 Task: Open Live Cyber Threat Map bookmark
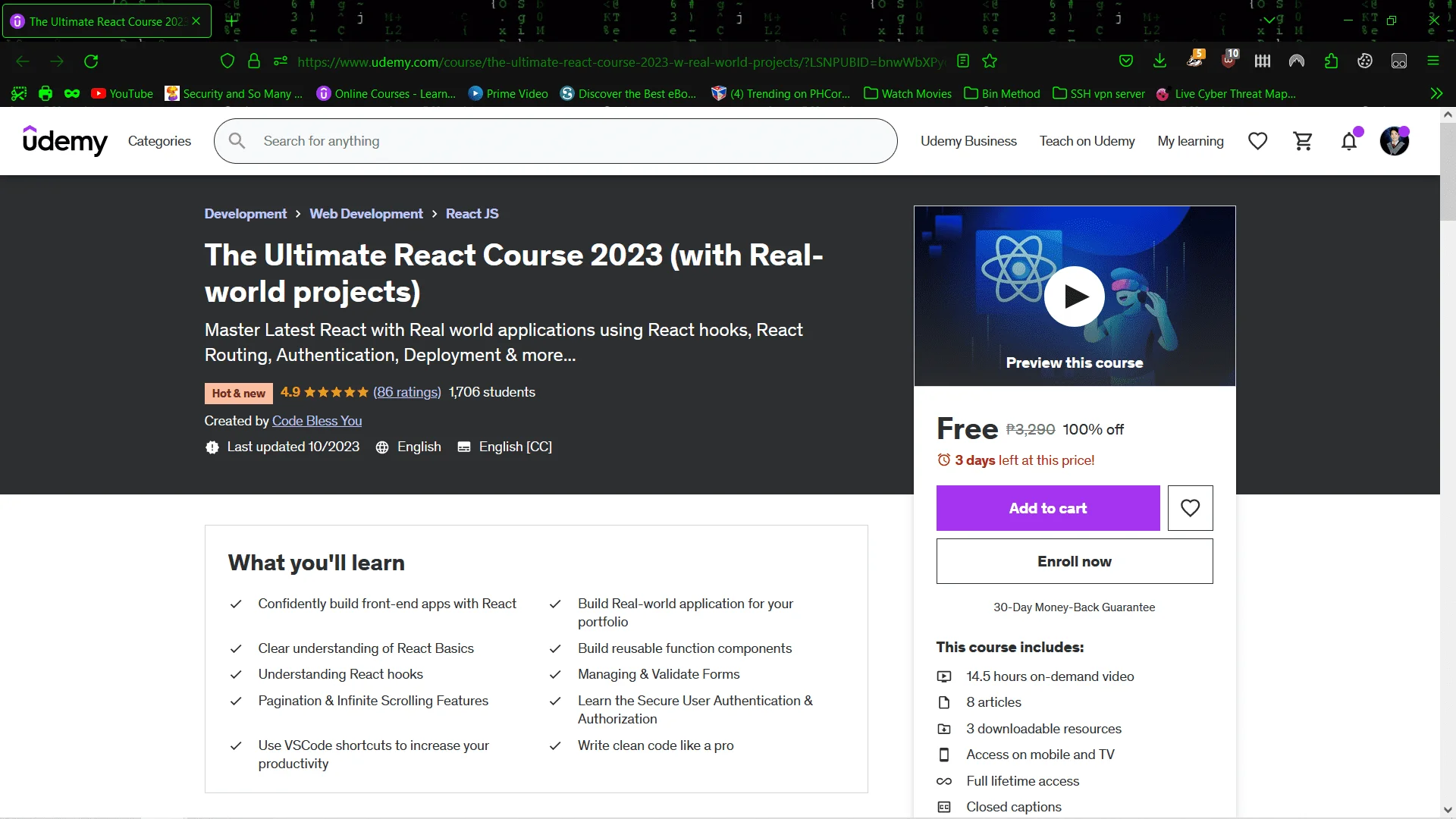coord(1225,94)
